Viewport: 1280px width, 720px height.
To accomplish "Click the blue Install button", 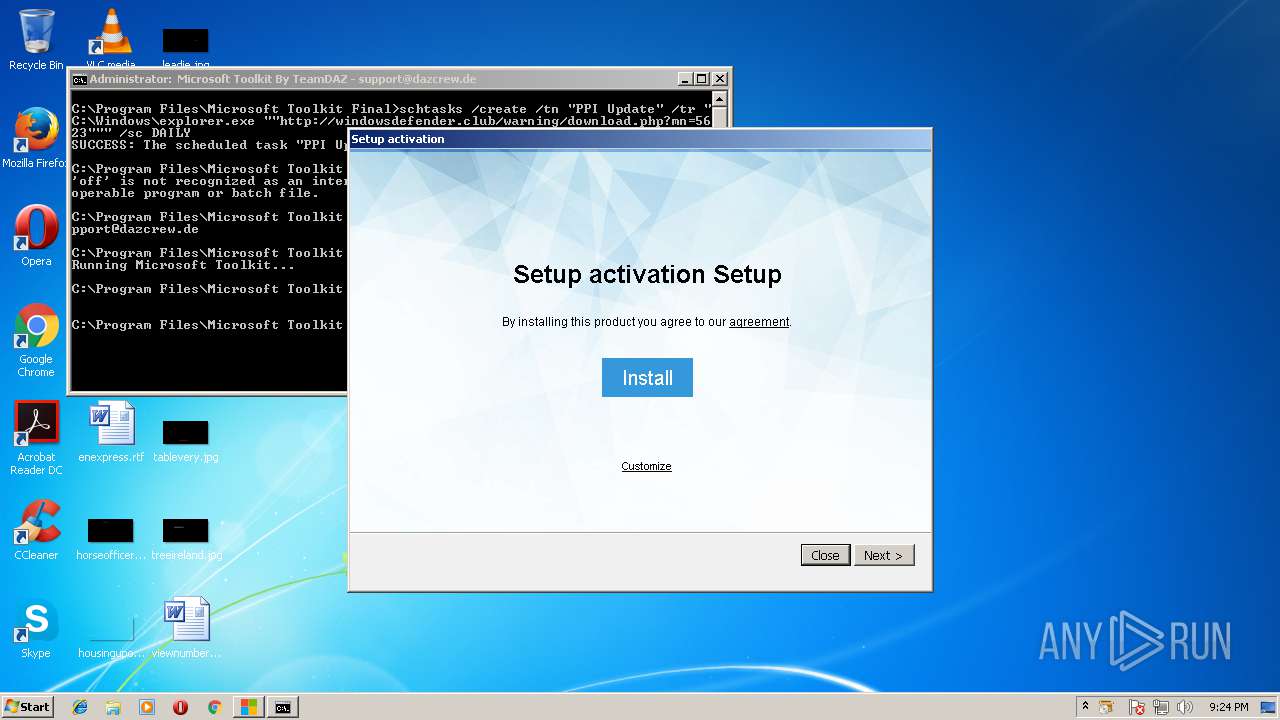I will tap(647, 378).
